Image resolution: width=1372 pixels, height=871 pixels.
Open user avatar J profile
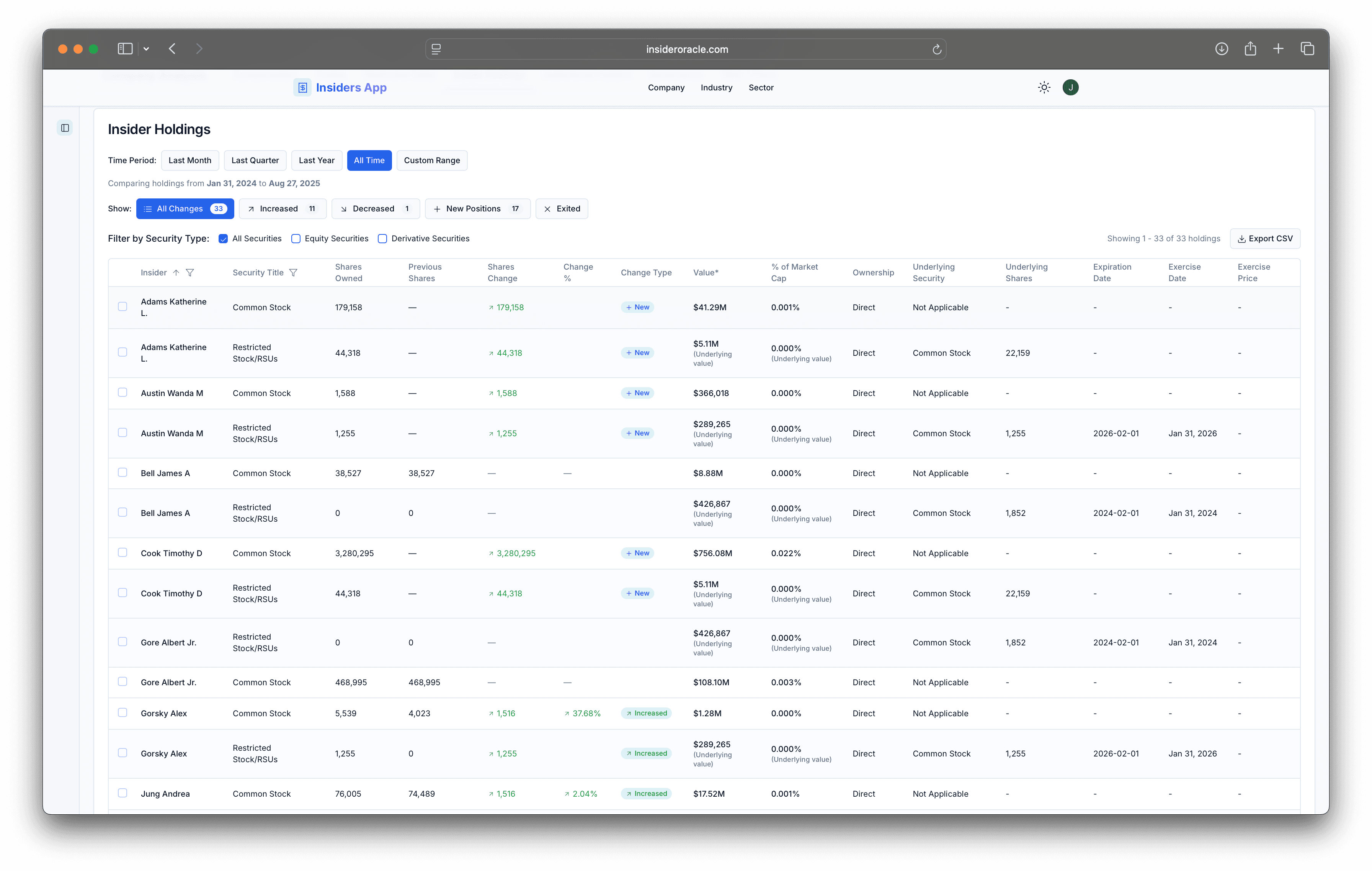[x=1070, y=87]
